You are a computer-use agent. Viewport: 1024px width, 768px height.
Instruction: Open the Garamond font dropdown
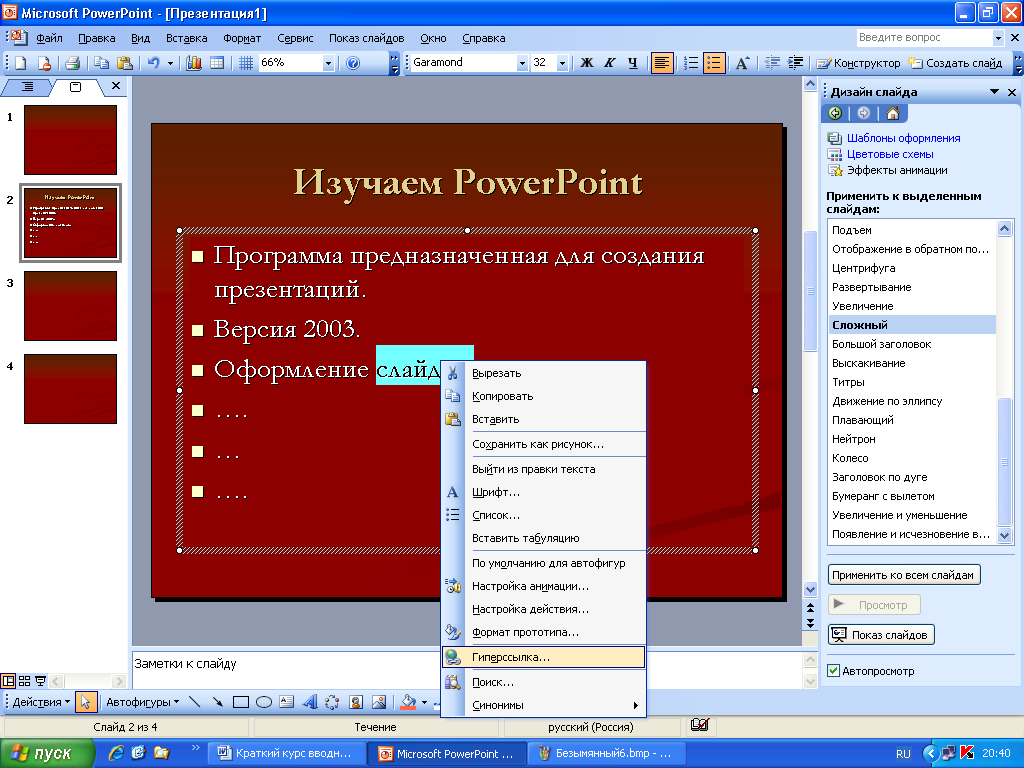(x=522, y=63)
